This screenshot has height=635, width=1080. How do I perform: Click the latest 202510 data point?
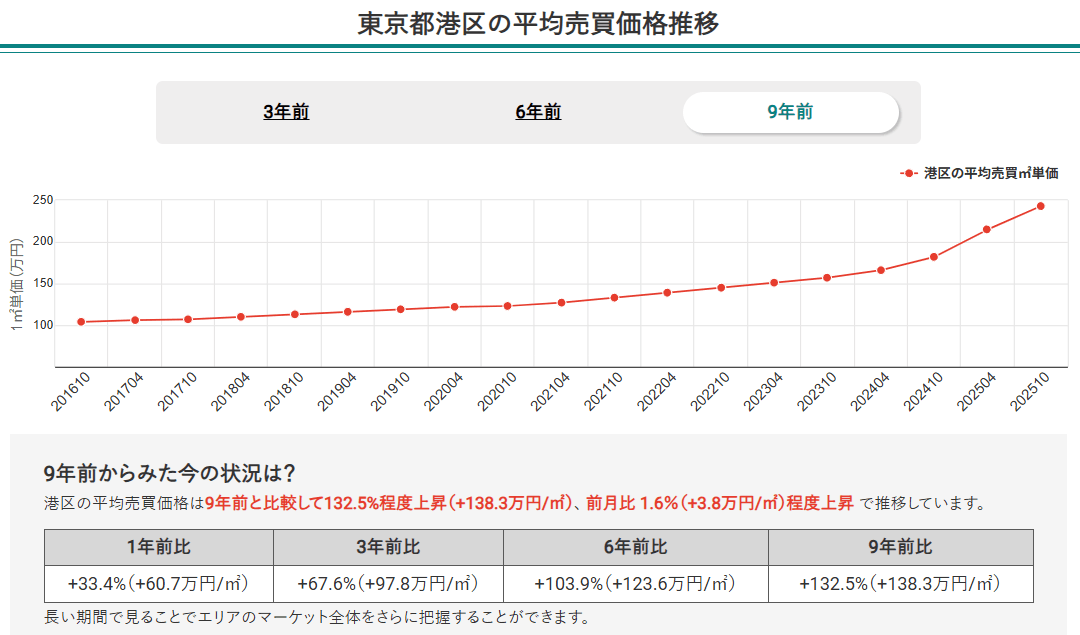tap(1040, 205)
